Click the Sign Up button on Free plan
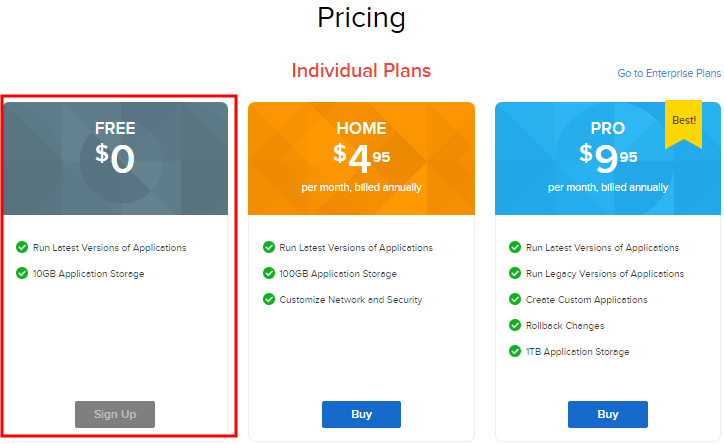The image size is (724, 444). (115, 414)
